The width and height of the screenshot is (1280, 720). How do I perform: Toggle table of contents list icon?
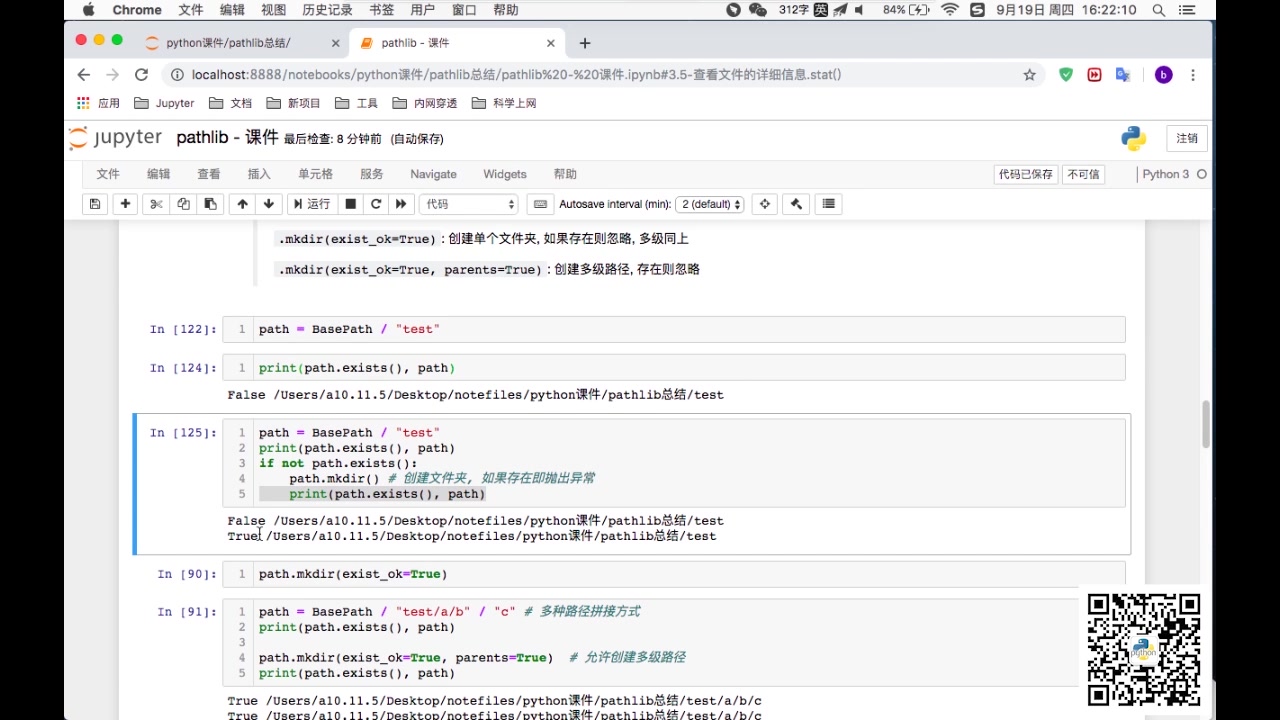828,204
